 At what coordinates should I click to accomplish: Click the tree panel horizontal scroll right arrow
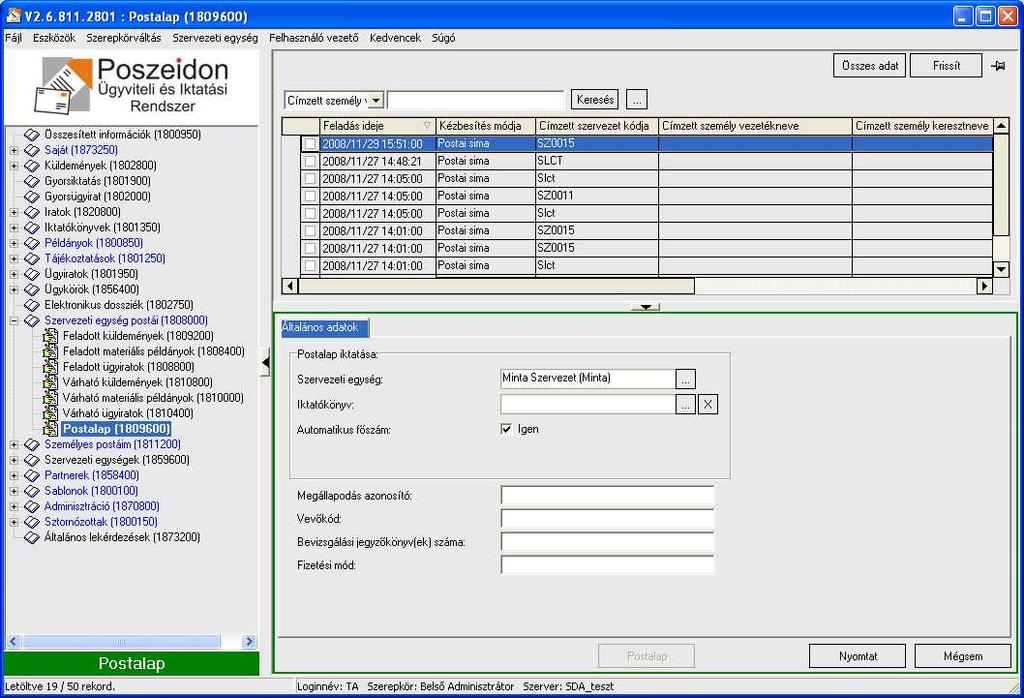pyautogui.click(x=249, y=641)
